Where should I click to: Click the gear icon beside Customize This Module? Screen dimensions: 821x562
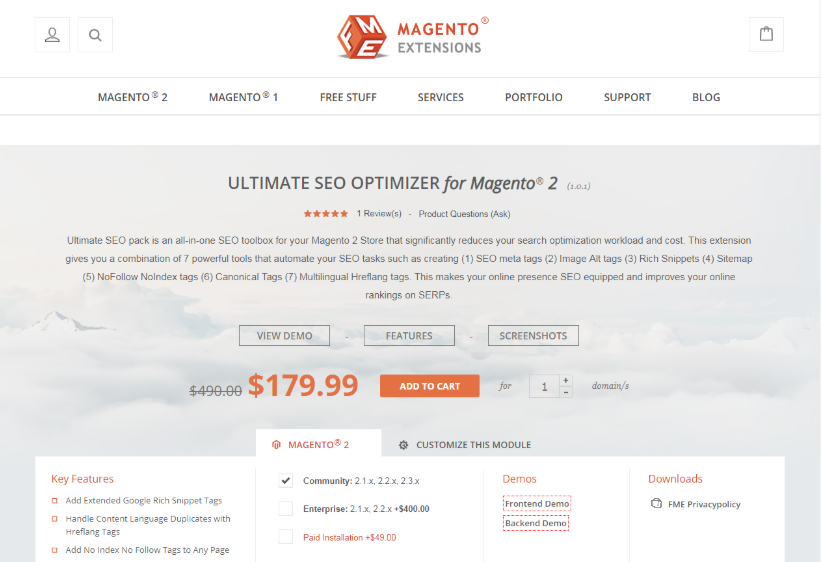pos(403,445)
